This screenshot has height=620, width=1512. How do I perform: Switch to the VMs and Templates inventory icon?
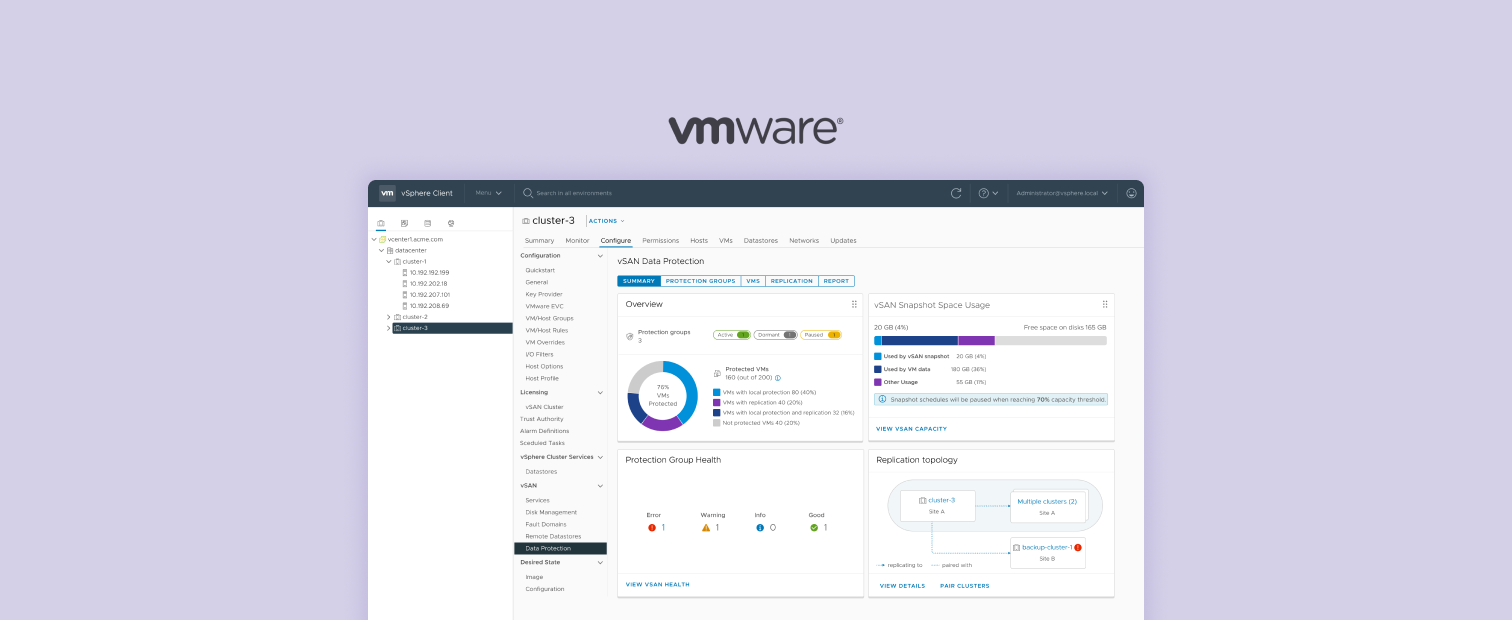tap(404, 223)
